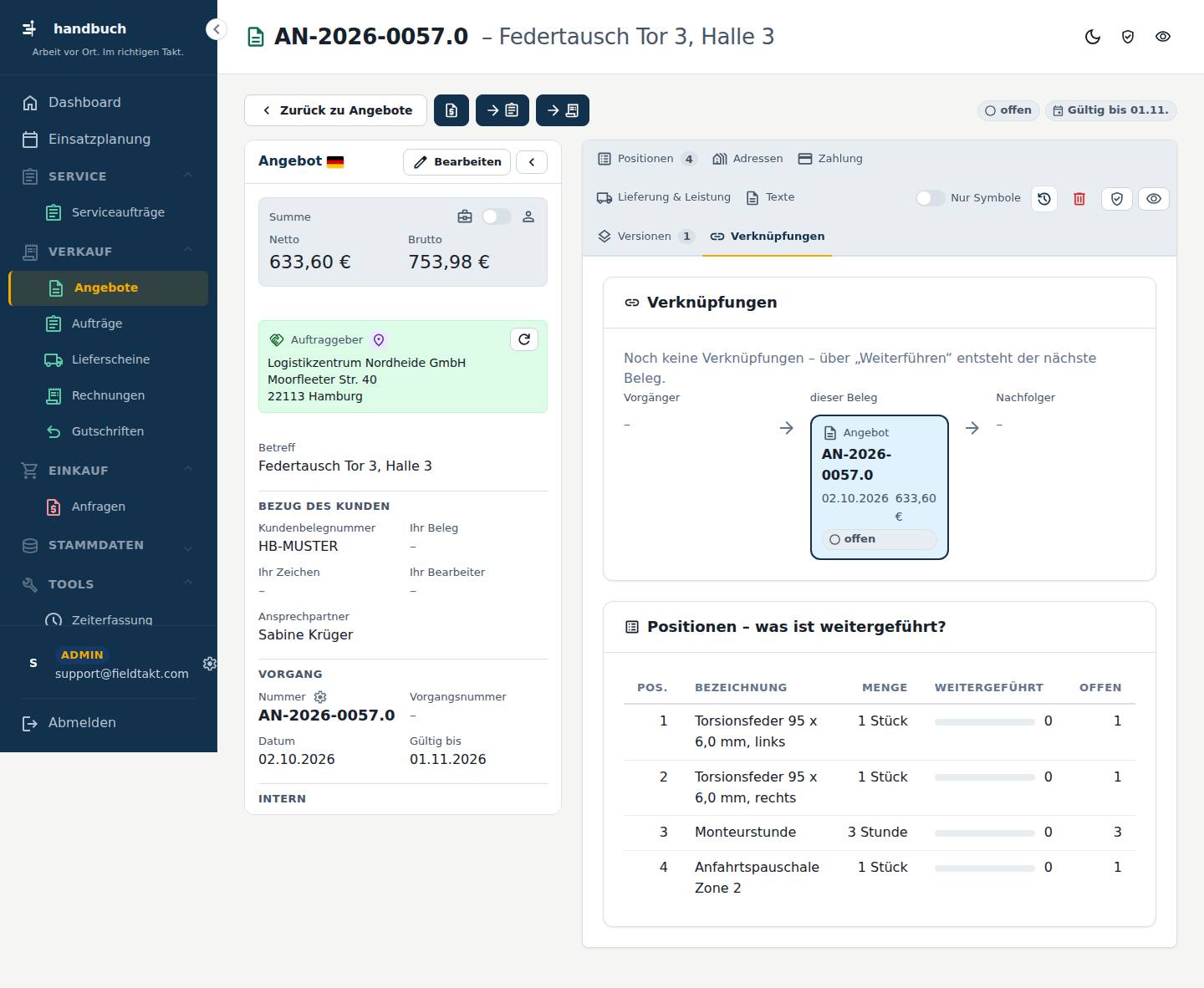Open Lieferscheine in sidebar
Image resolution: width=1204 pixels, height=988 pixels.
(109, 359)
